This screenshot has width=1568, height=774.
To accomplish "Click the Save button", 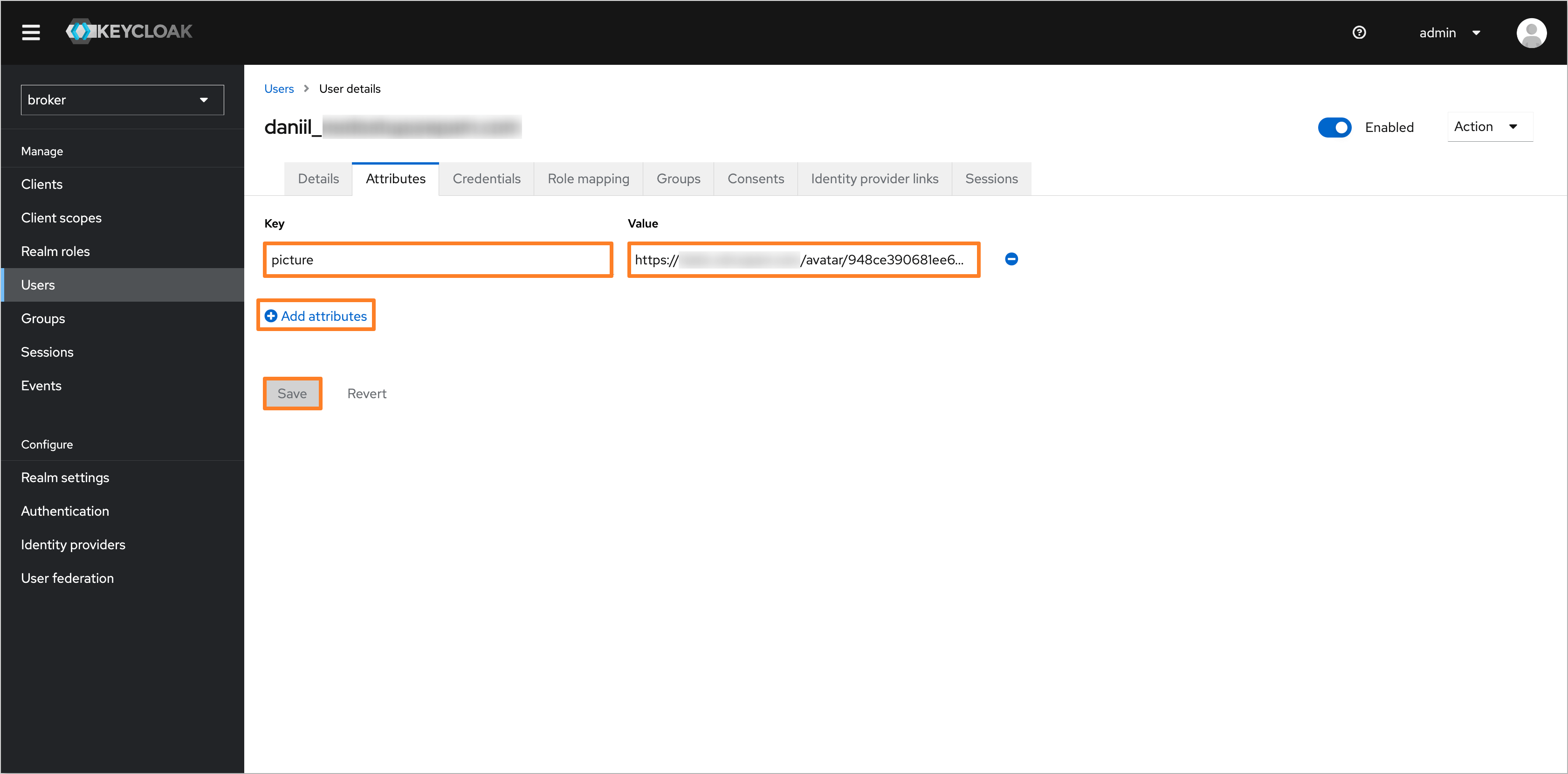I will [291, 392].
